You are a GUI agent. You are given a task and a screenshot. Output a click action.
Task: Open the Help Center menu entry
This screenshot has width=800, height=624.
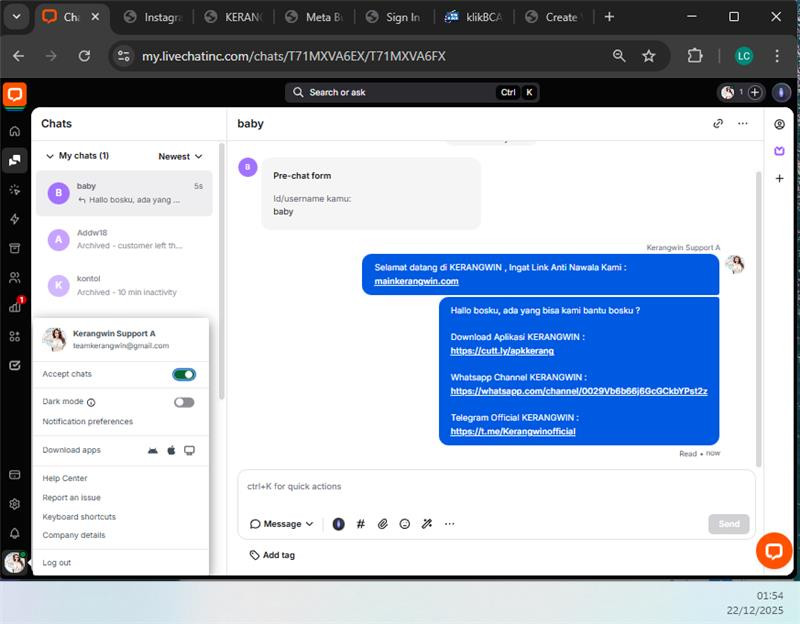coord(65,478)
